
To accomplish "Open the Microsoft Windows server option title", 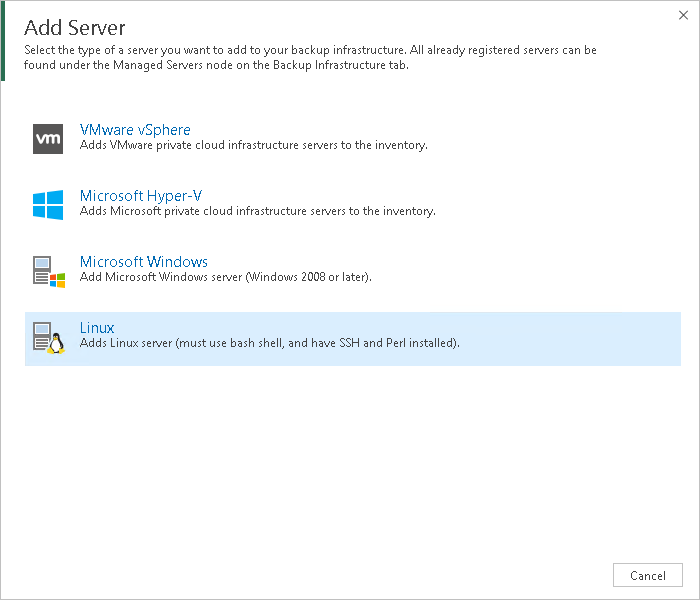I will tap(144, 262).
